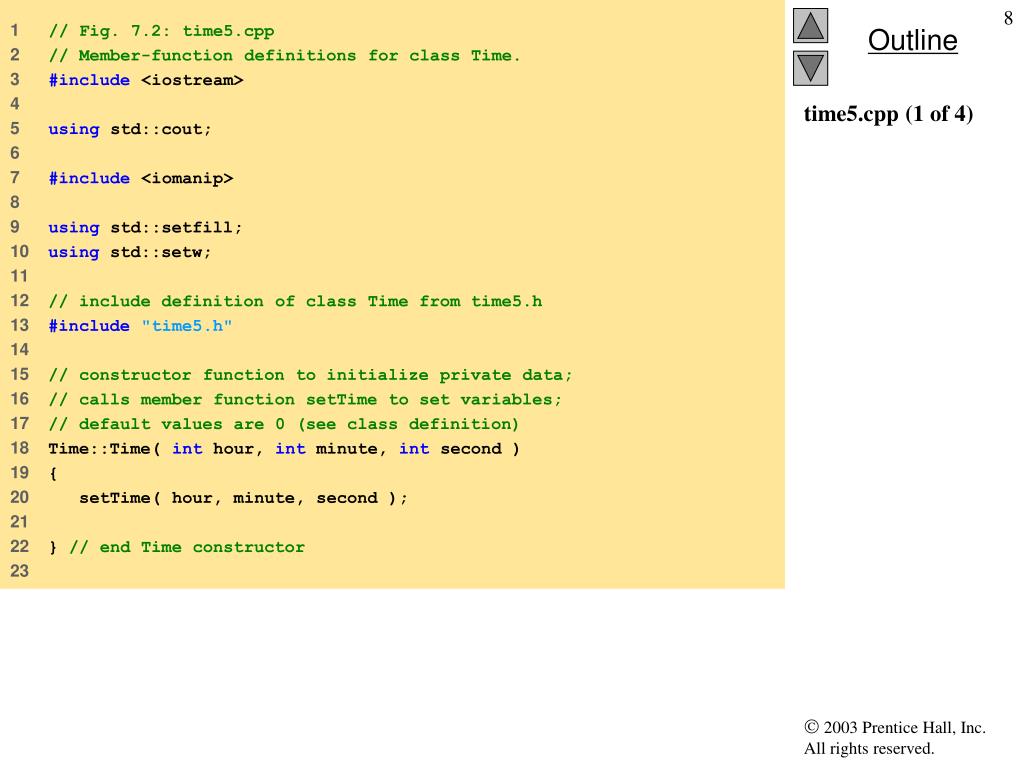Select the include definition of class Time comment
Image resolution: width=1024 pixels, height=768 pixels.
pyautogui.click(x=295, y=301)
